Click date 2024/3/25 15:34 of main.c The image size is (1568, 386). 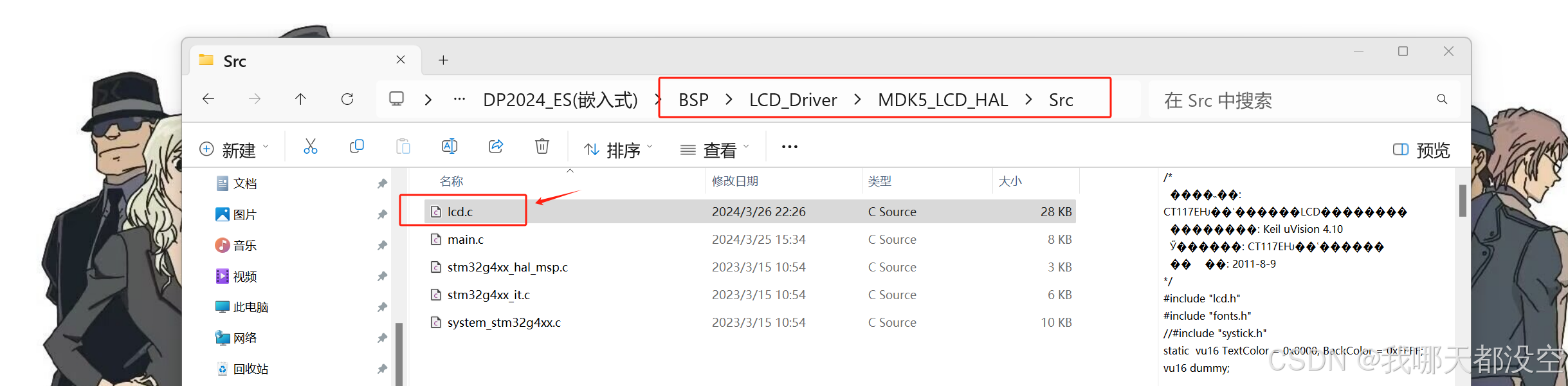[759, 239]
